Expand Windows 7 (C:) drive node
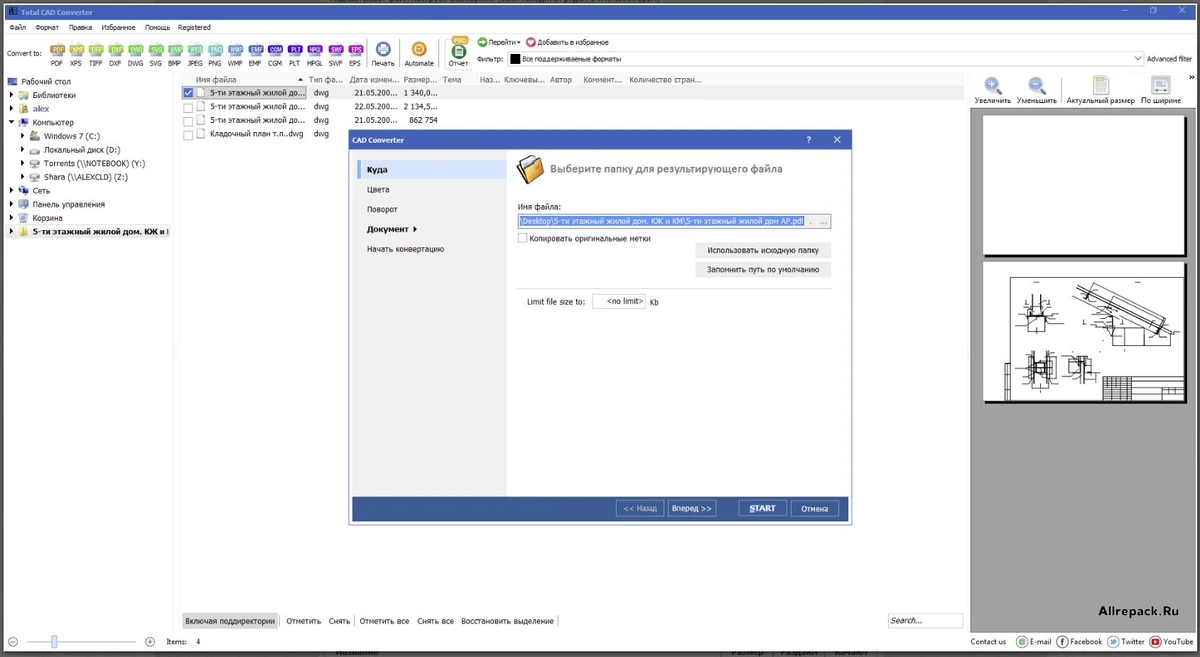 pos(22,135)
